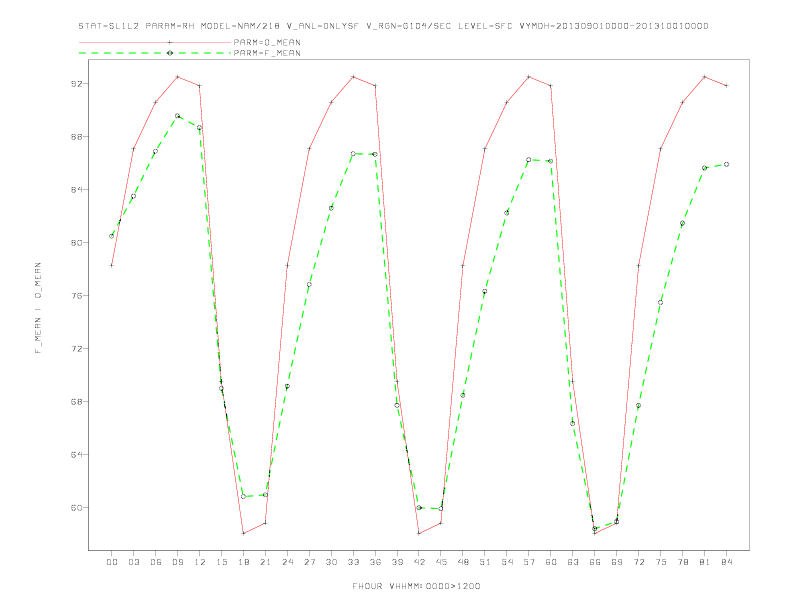Click x-axis tick label 45
The width and height of the screenshot is (792, 612).
coord(441,562)
